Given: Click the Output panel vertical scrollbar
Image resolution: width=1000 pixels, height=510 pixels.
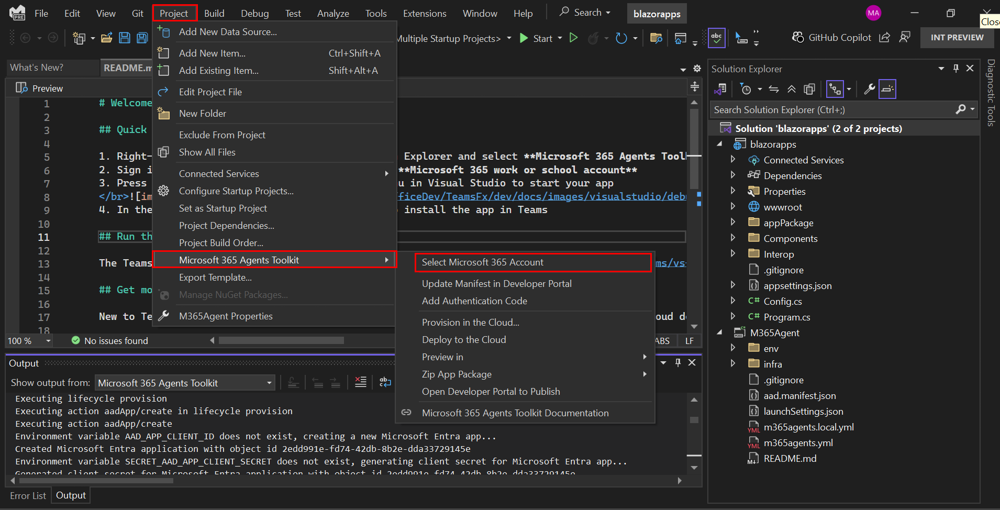Looking at the screenshot, I should point(694,434).
